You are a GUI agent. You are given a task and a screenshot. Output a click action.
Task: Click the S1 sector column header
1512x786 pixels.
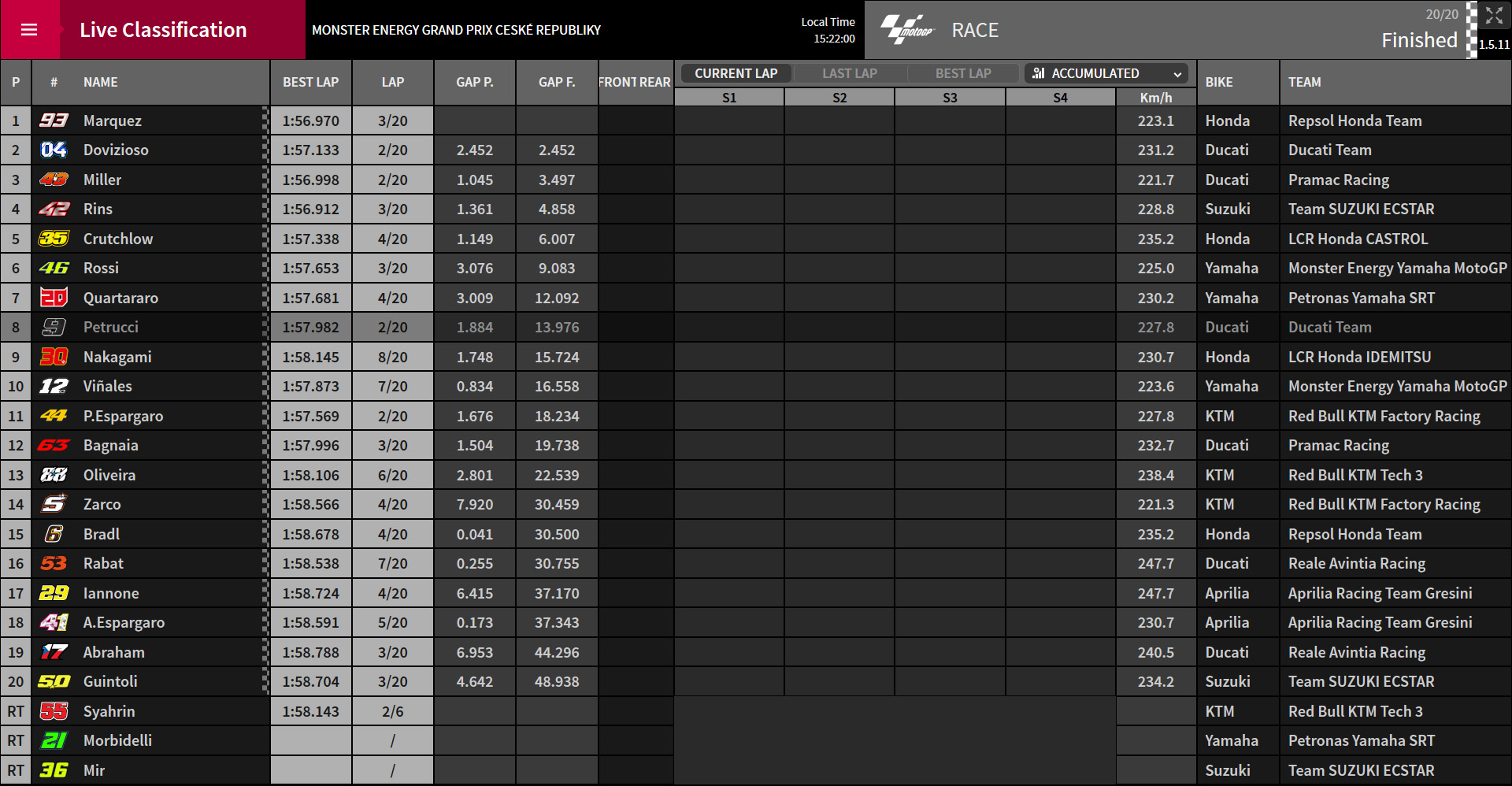(x=729, y=98)
